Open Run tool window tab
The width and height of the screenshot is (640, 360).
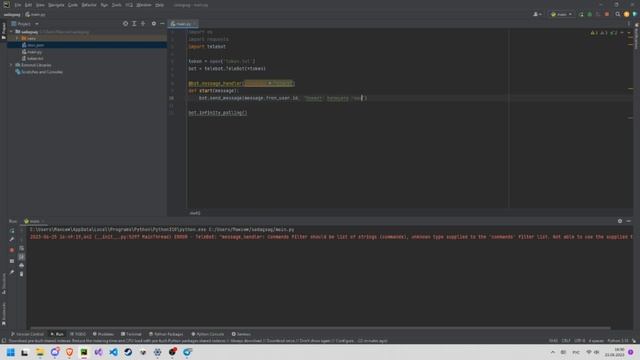pos(57,334)
